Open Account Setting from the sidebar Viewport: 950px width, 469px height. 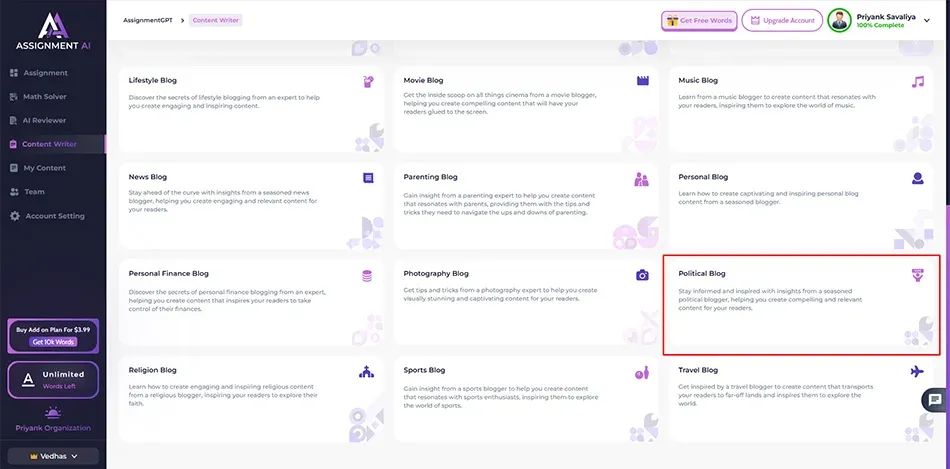click(54, 216)
